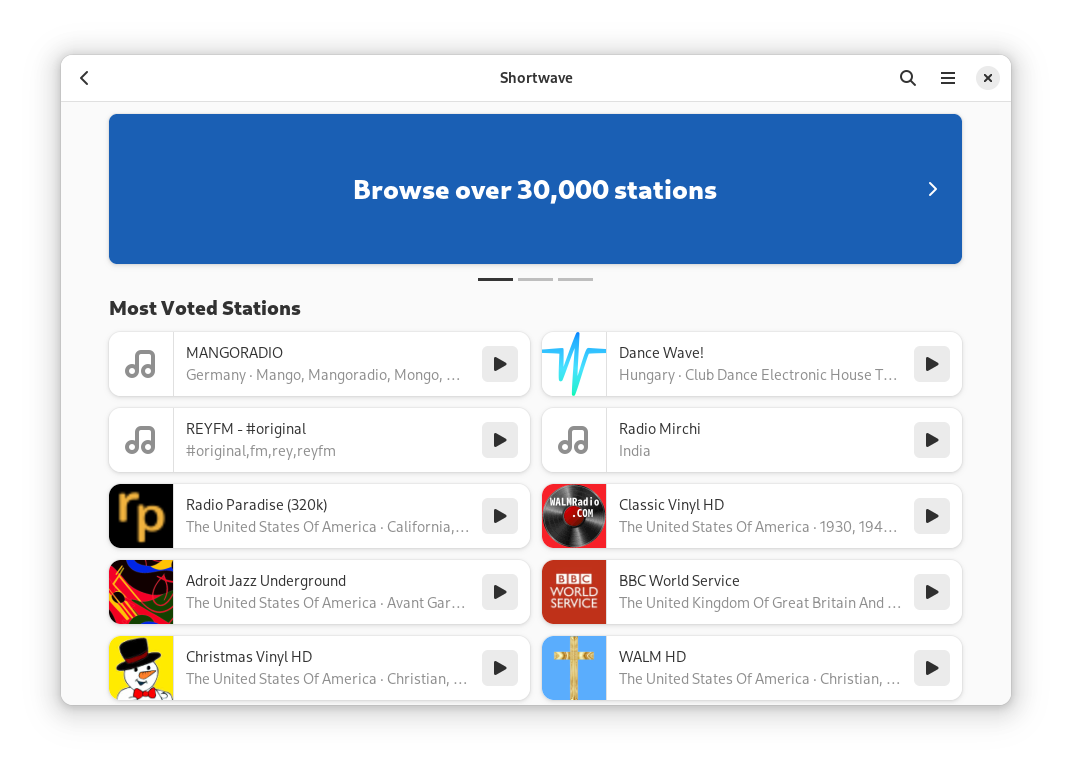This screenshot has width=1072, height=772.
Task: Close the Shortwave window
Action: tap(987, 78)
